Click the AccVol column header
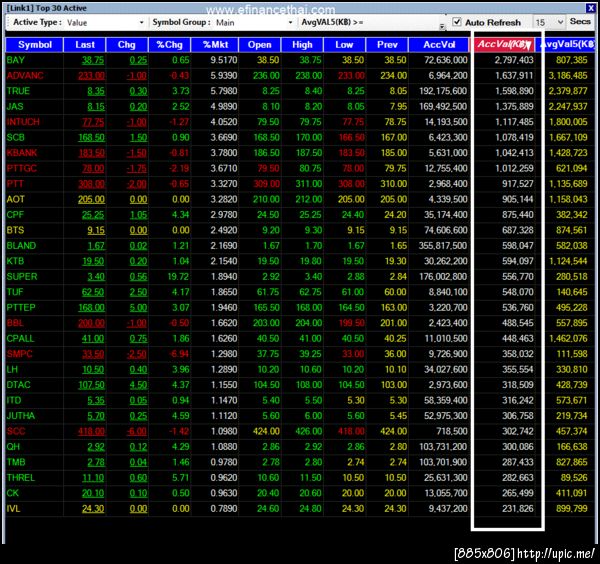Image resolution: width=600 pixels, height=564 pixels. [439, 45]
